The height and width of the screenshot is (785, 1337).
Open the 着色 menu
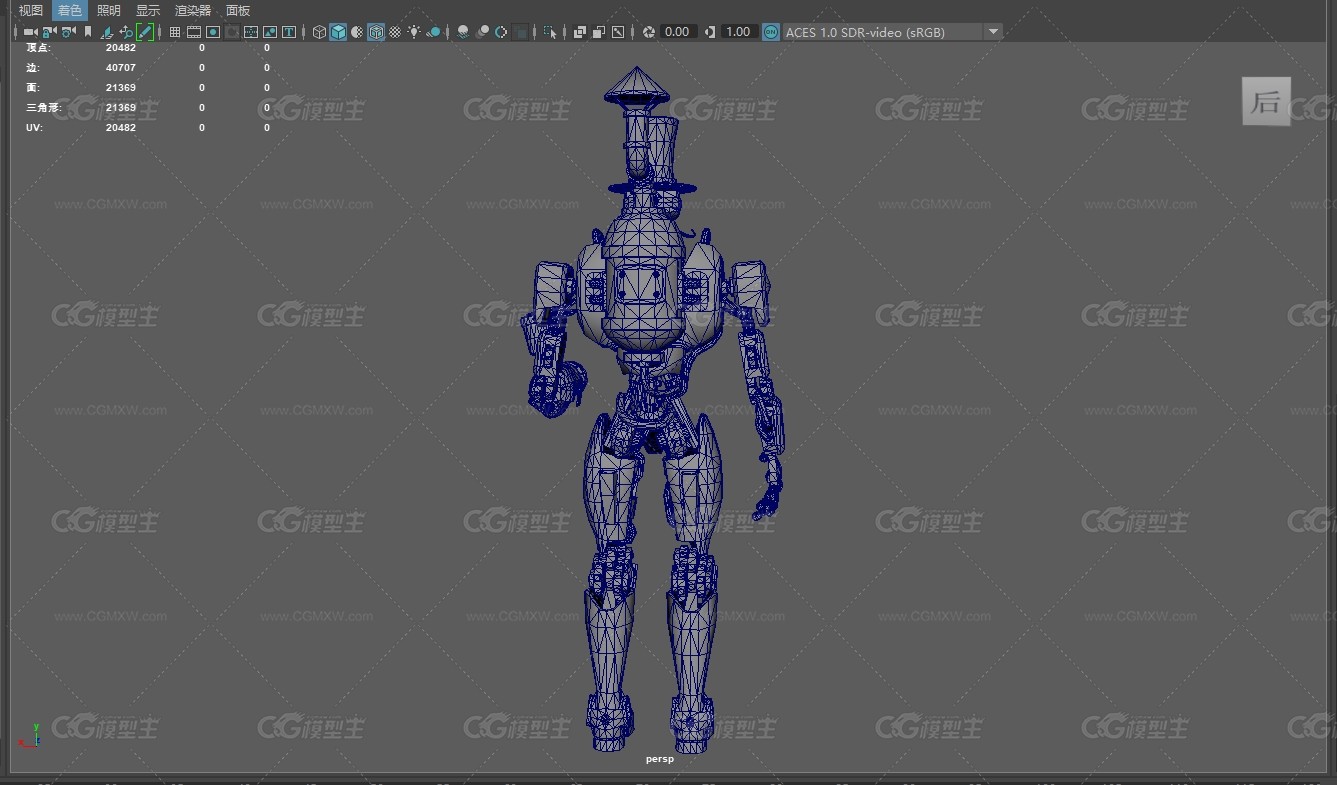point(69,10)
